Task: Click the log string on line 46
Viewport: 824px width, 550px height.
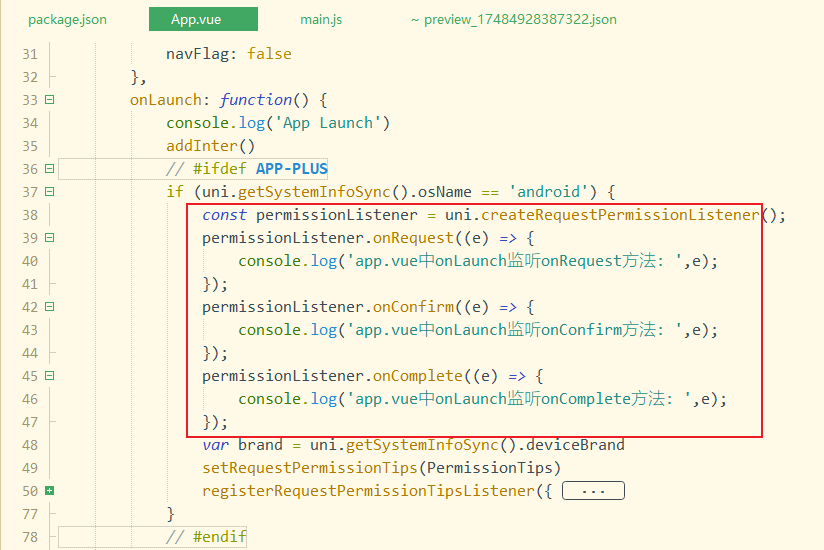Action: 519,399
